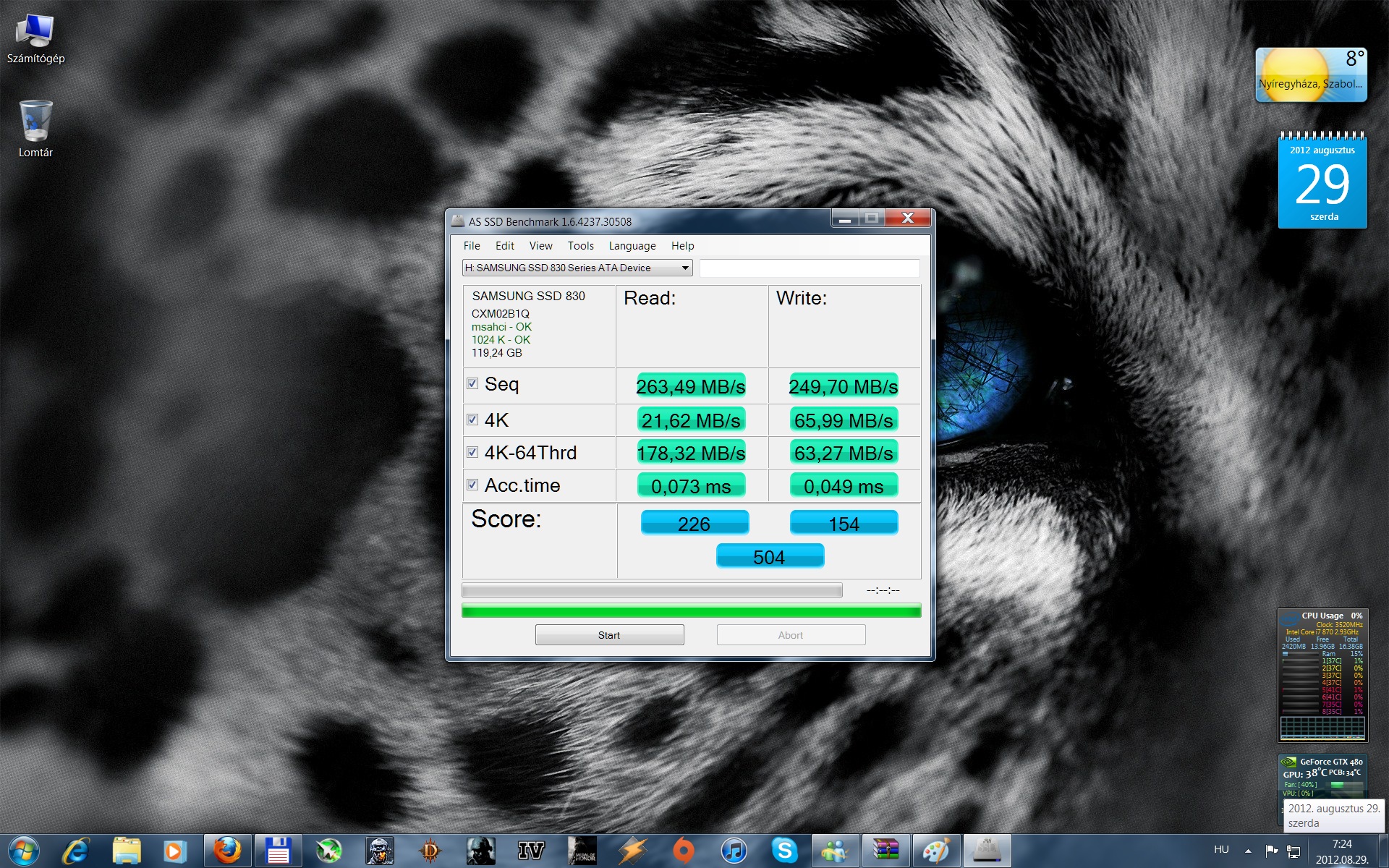The image size is (1389, 868).
Task: Click Action Center flag tray icon
Action: pyautogui.click(x=1272, y=850)
